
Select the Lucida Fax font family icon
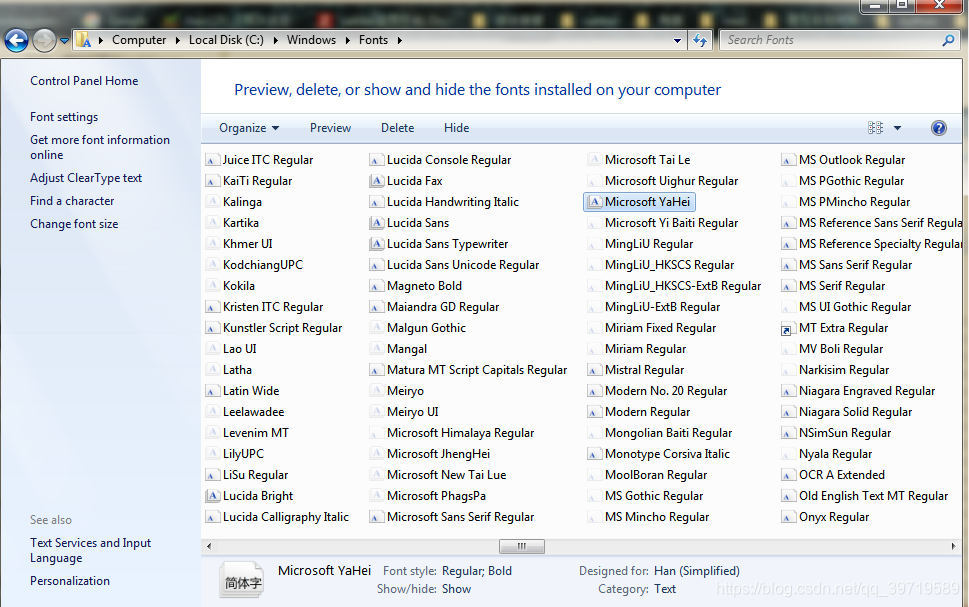click(376, 181)
